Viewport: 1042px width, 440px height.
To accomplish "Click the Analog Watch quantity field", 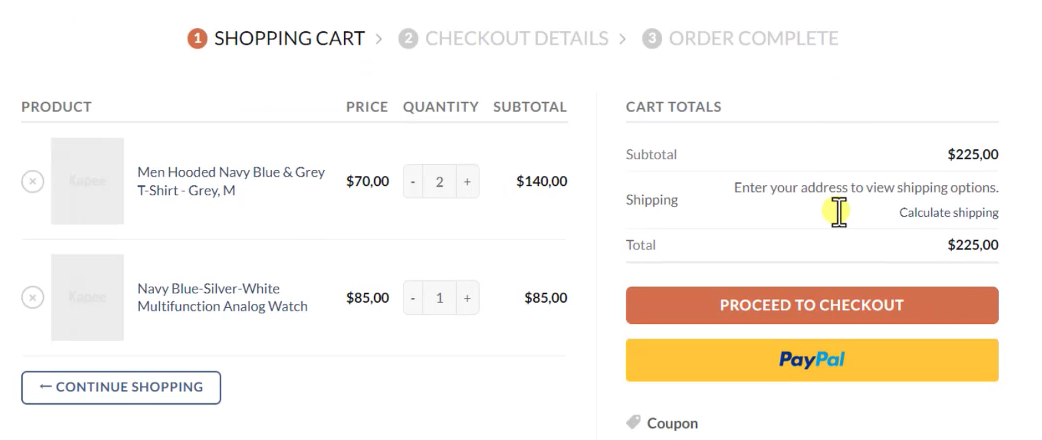I will pyautogui.click(x=440, y=298).
